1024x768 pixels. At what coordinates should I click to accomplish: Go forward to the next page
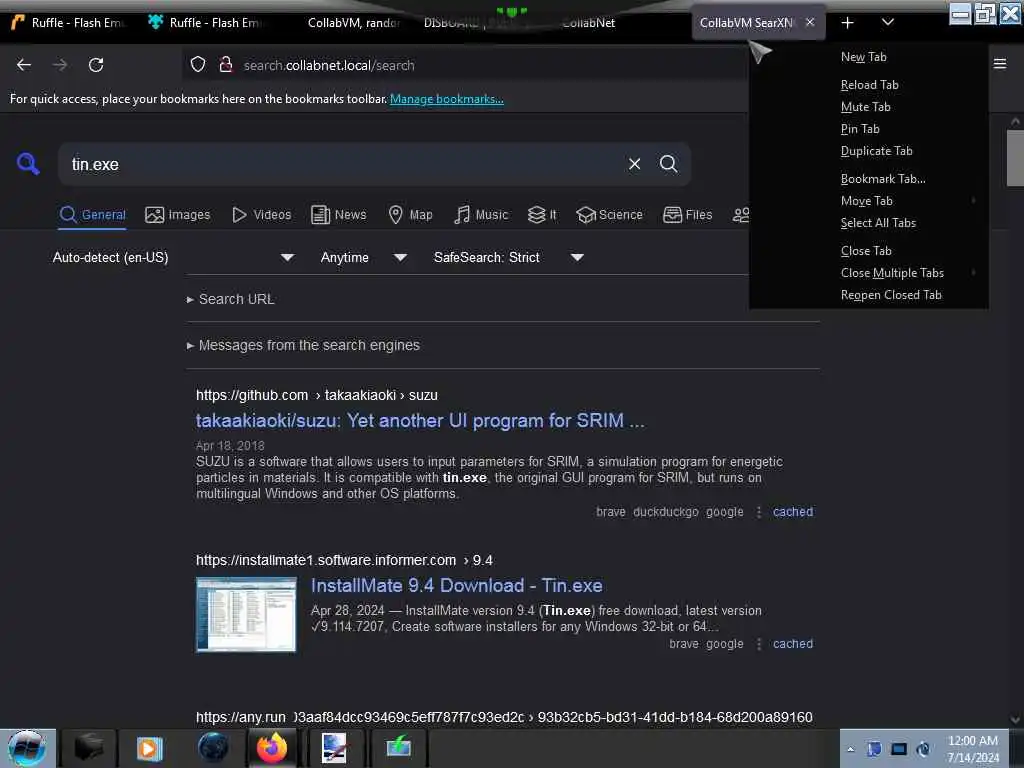60,65
